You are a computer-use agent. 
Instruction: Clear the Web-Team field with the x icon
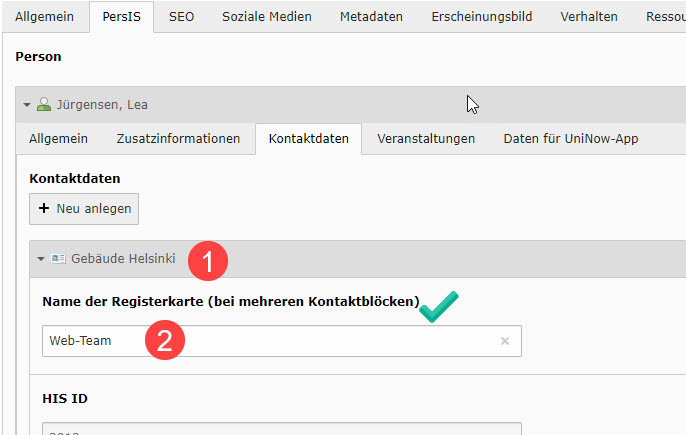504,341
